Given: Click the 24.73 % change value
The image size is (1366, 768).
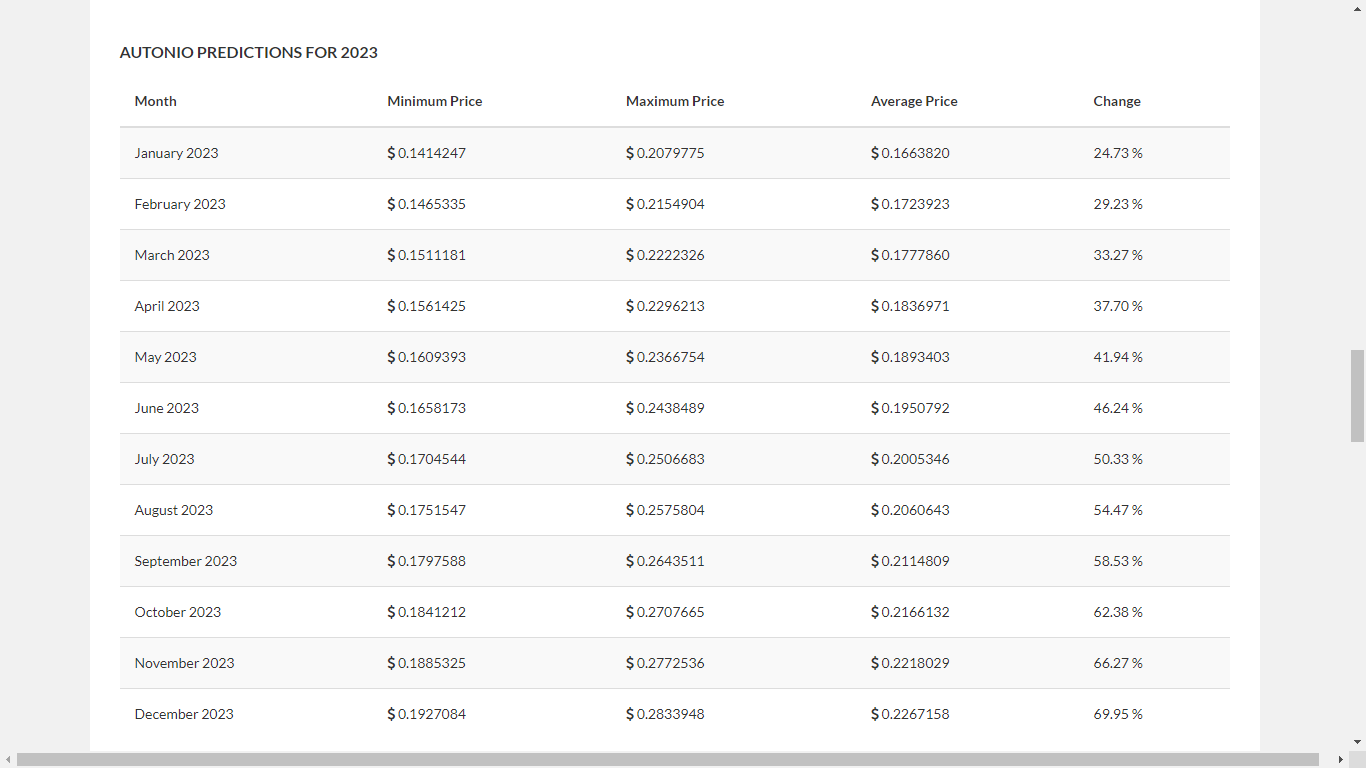Looking at the screenshot, I should tap(1118, 153).
